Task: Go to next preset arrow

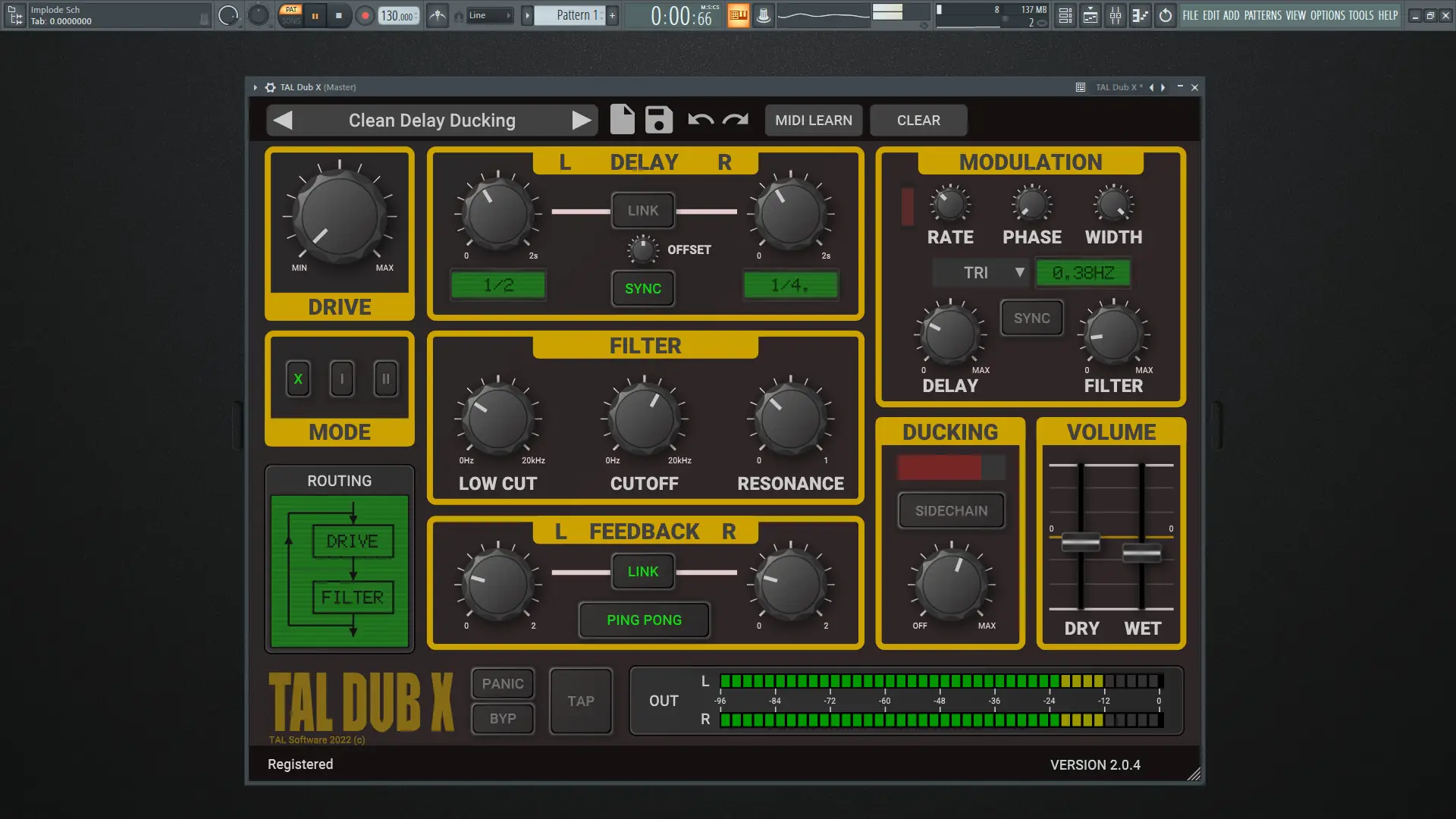Action: coord(581,120)
